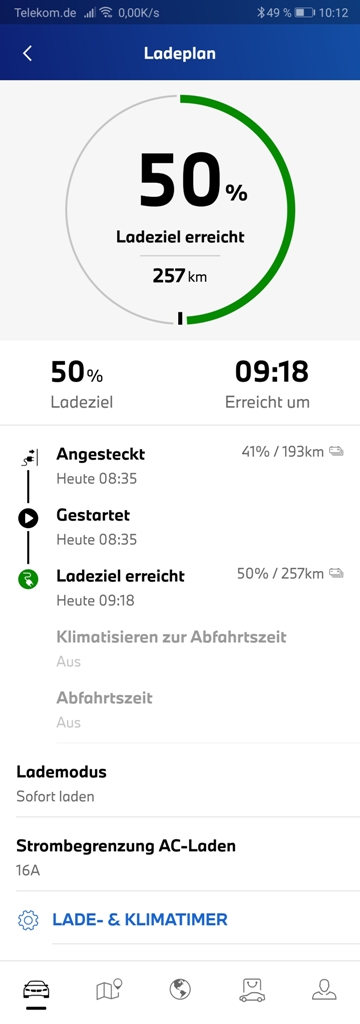Open the profile tab icon
Image resolution: width=360 pixels, height=1024 pixels.
tap(323, 990)
